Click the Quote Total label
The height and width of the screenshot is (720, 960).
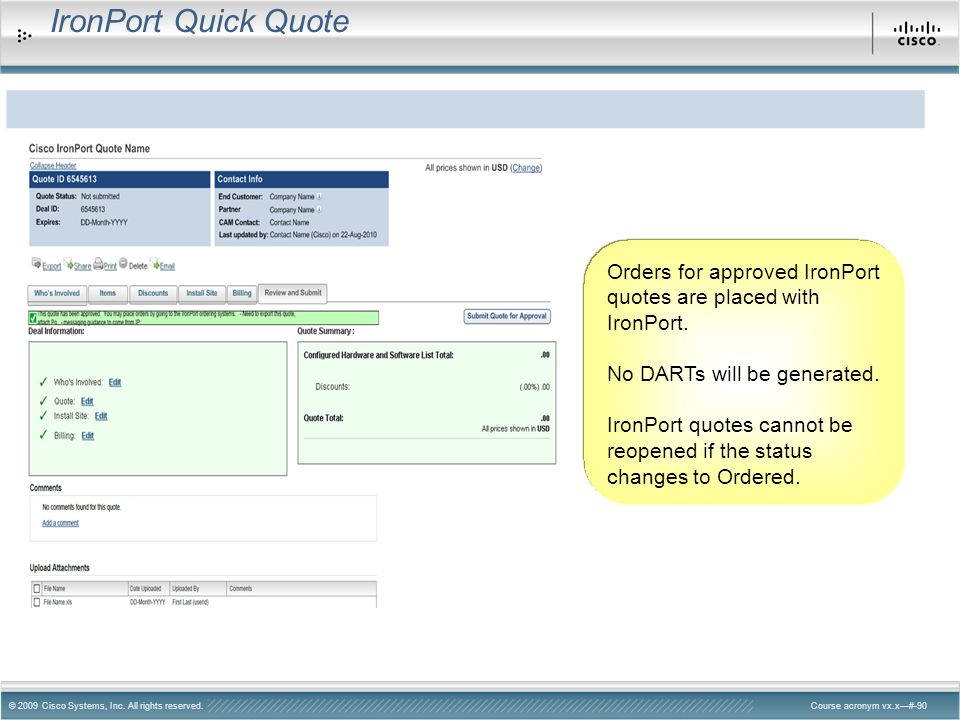click(323, 418)
